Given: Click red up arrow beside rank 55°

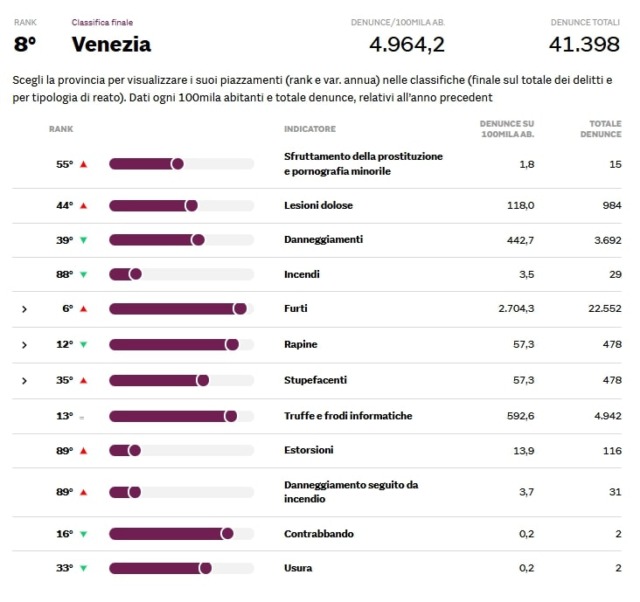Looking at the screenshot, I should click(83, 164).
